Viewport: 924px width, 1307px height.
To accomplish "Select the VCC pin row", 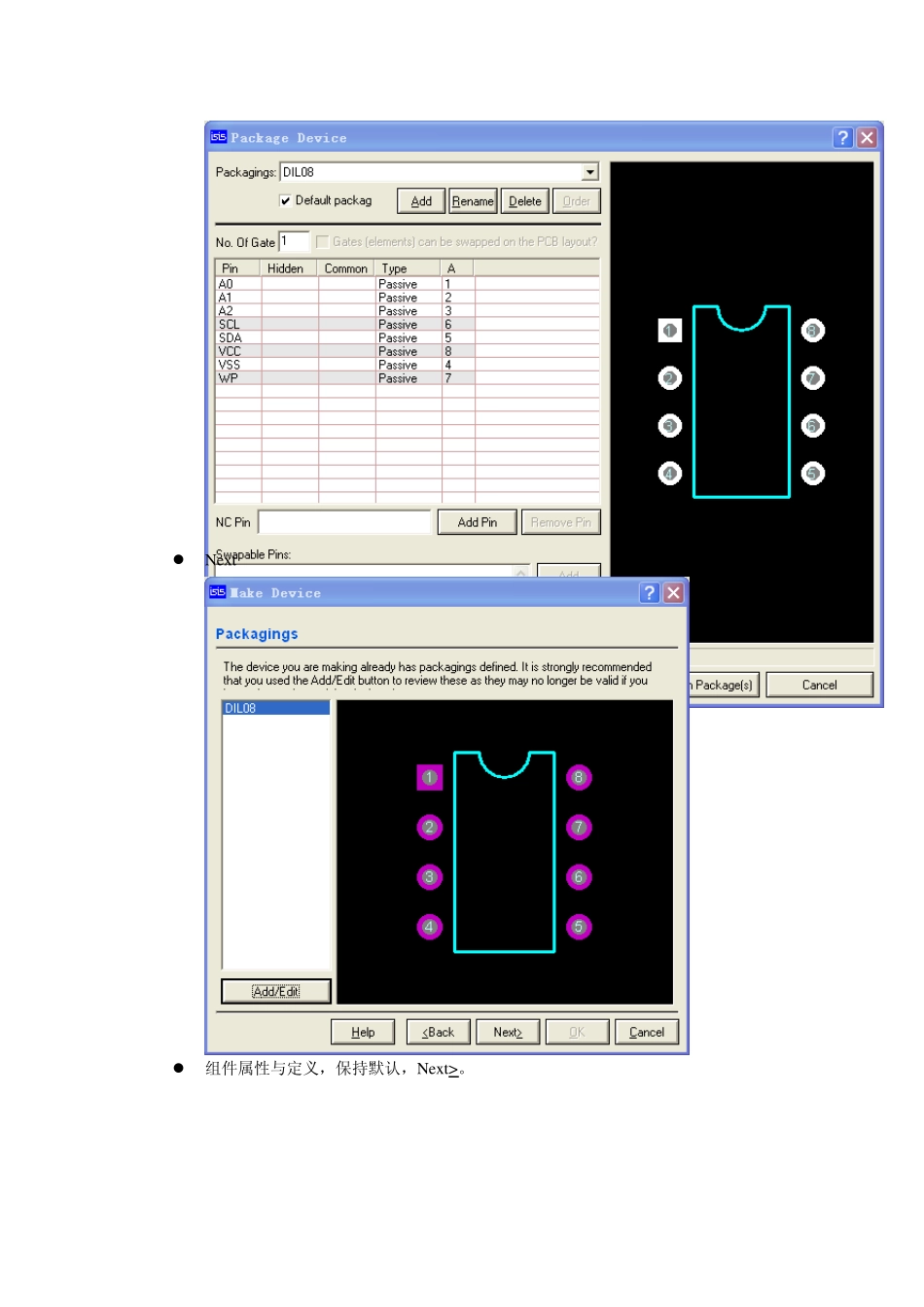I will (408, 352).
